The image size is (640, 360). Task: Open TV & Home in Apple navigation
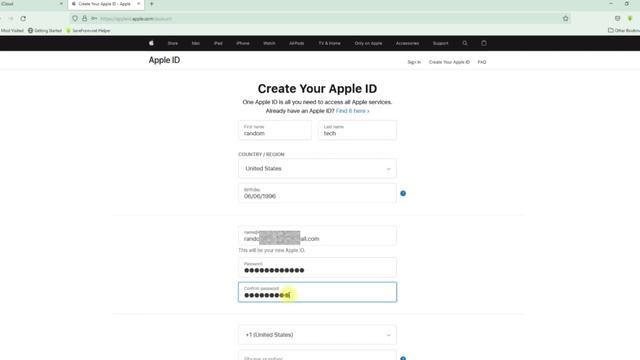click(329, 43)
